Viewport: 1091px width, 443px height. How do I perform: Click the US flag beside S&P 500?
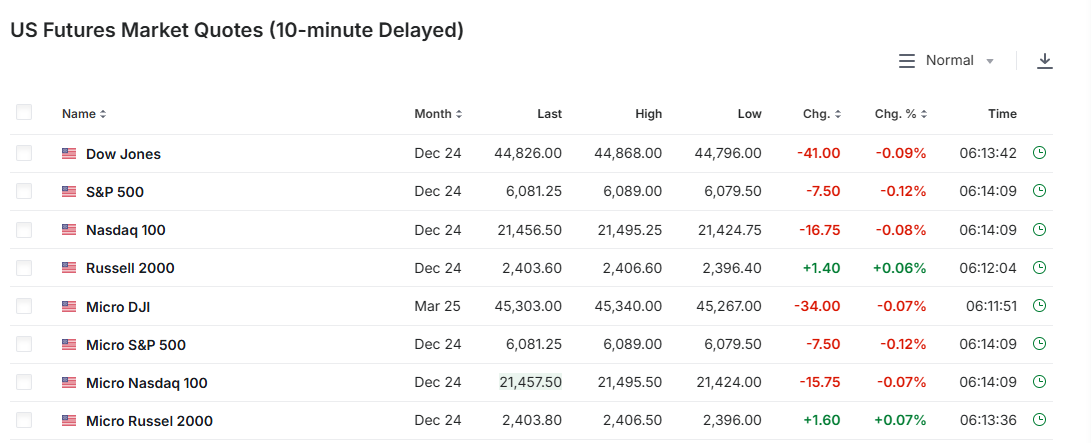click(x=69, y=192)
